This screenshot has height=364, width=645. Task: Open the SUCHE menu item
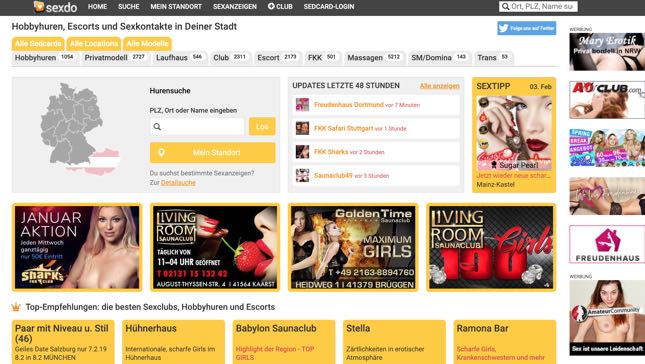tap(128, 7)
